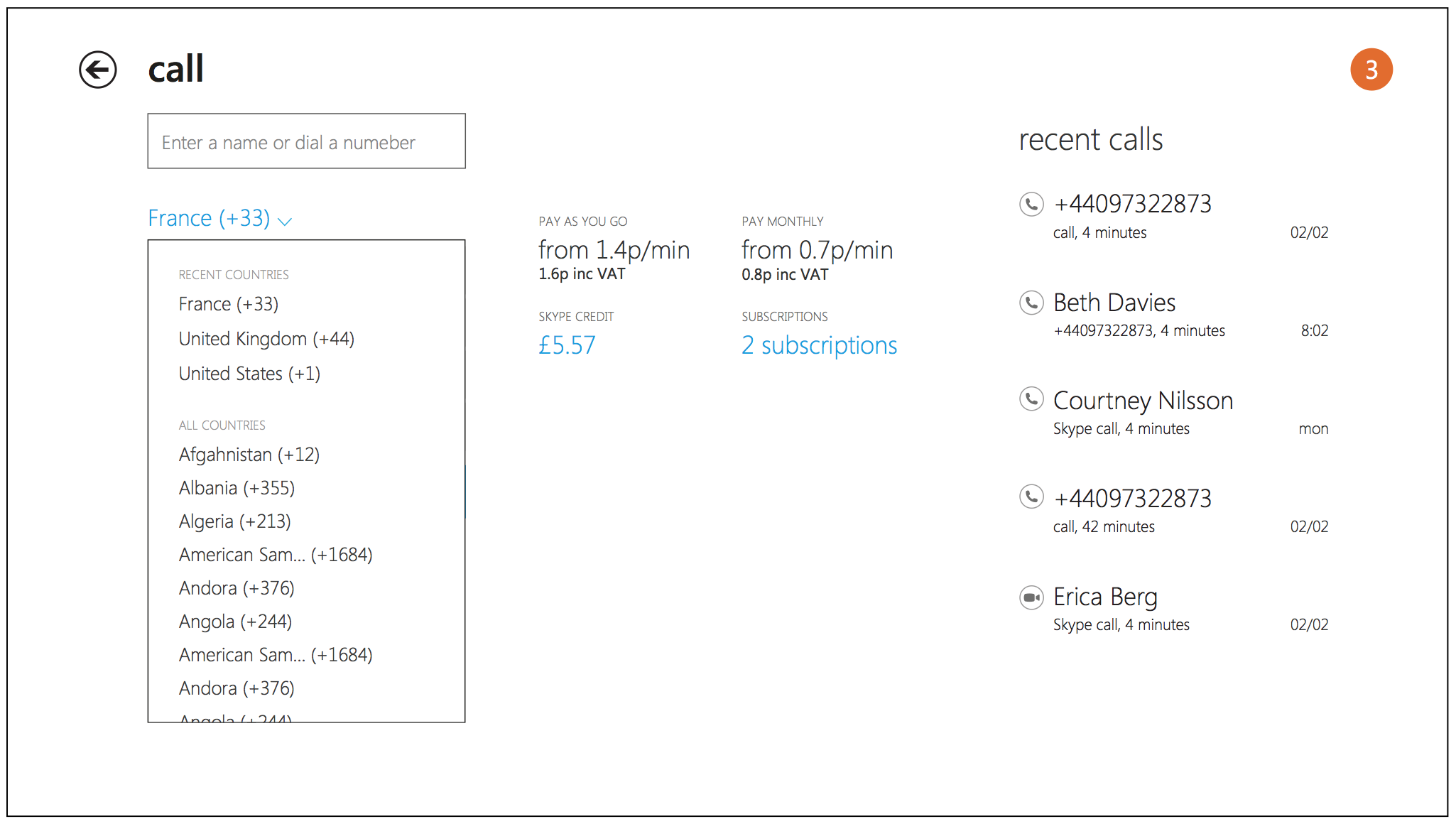This screenshot has width=1456, height=824.
Task: Pick Algeria (+213) from country list
Action: 235,521
